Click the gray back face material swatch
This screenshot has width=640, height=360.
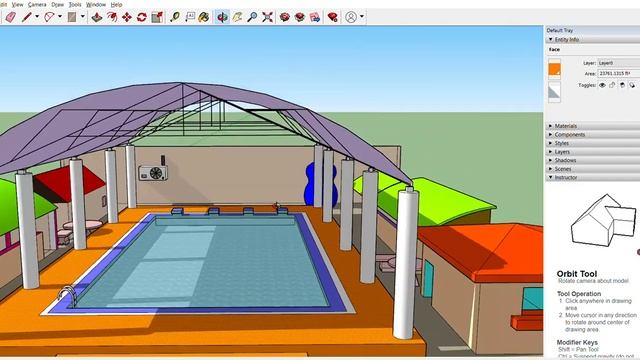tap(554, 92)
